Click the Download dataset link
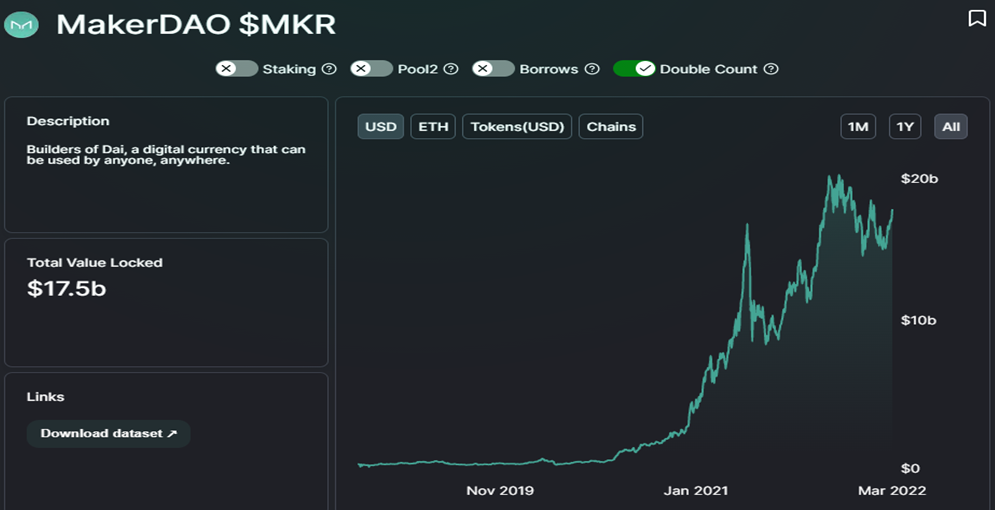Viewport: 995px width, 510px height. tap(109, 434)
